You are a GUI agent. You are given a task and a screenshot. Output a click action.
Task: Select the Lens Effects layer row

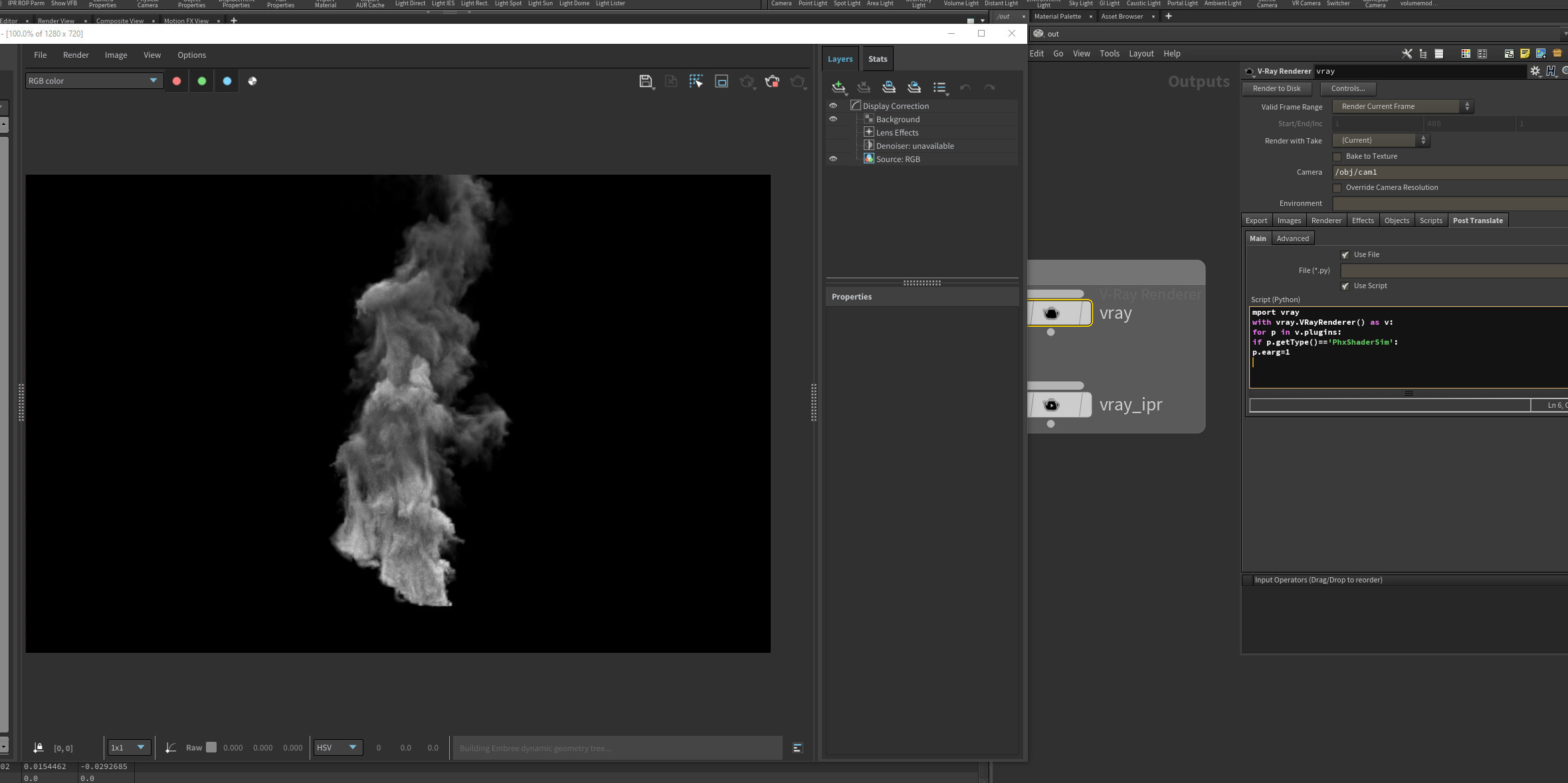922,132
